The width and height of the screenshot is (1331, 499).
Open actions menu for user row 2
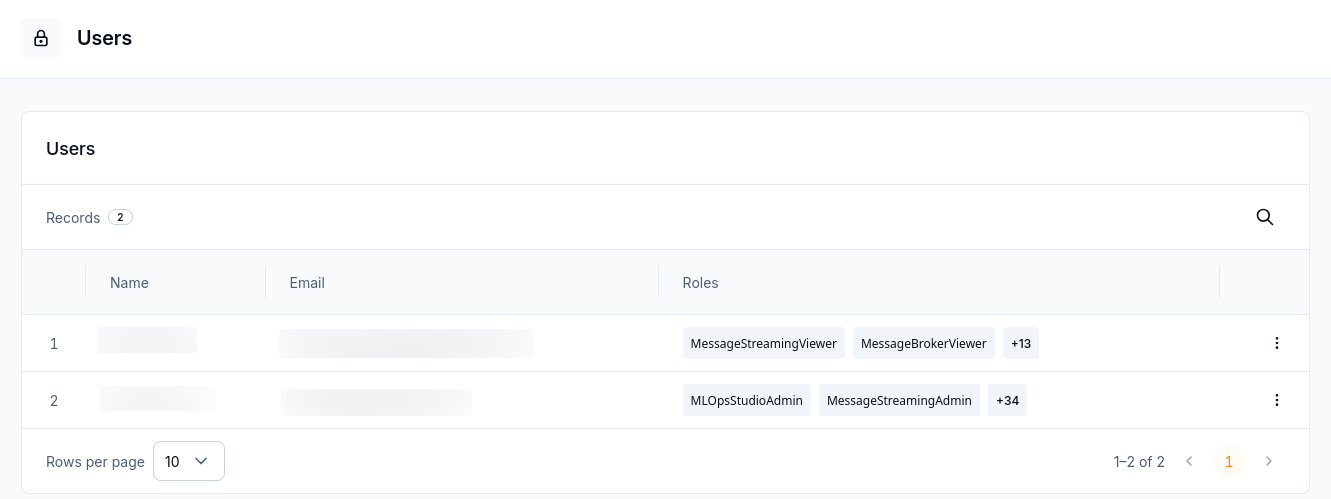[1277, 400]
